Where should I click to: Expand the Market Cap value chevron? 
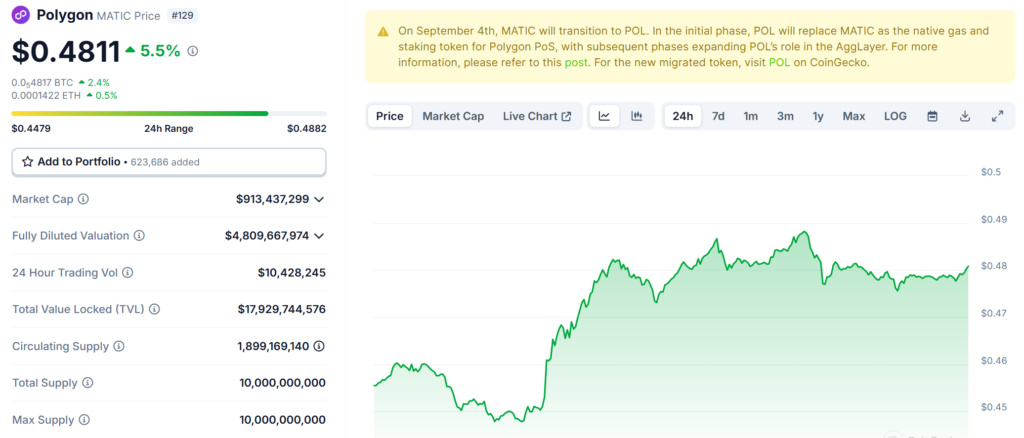click(319, 199)
